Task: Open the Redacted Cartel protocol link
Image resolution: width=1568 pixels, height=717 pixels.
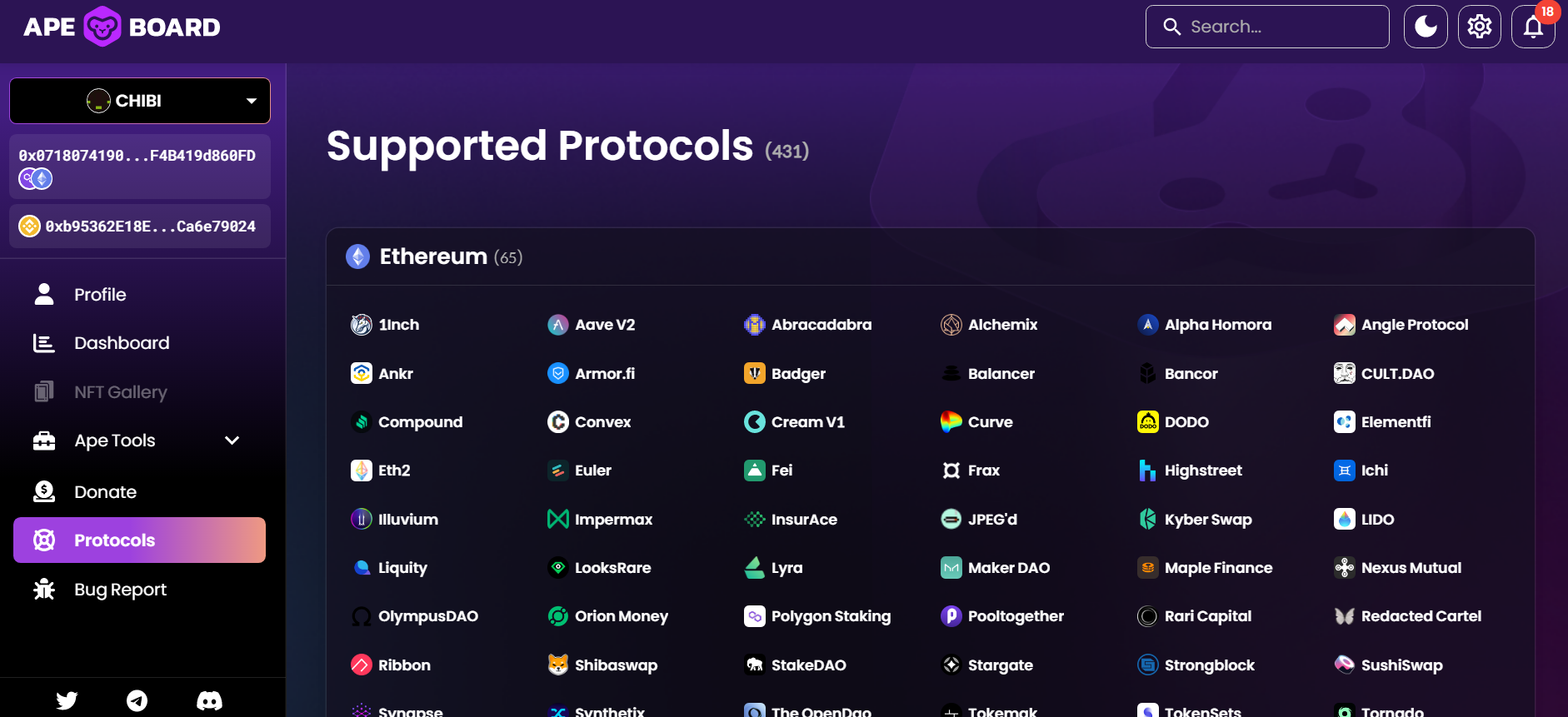Action: [x=1408, y=616]
